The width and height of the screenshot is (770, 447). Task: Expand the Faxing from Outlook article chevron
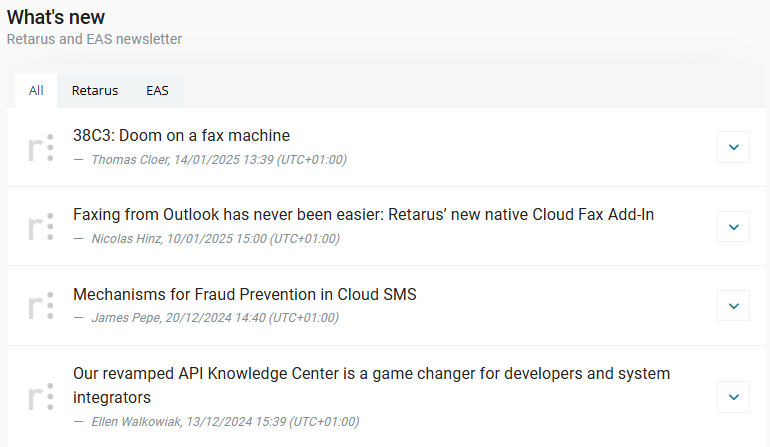pyautogui.click(x=733, y=226)
